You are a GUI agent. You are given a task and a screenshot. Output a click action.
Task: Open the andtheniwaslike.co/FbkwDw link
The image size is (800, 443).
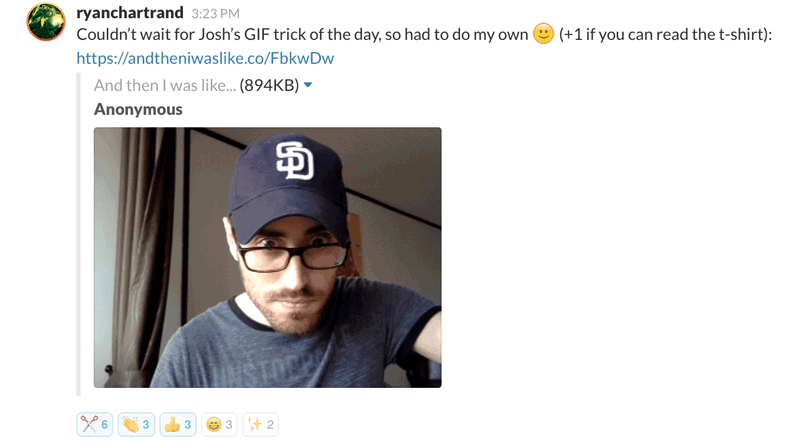click(x=205, y=58)
